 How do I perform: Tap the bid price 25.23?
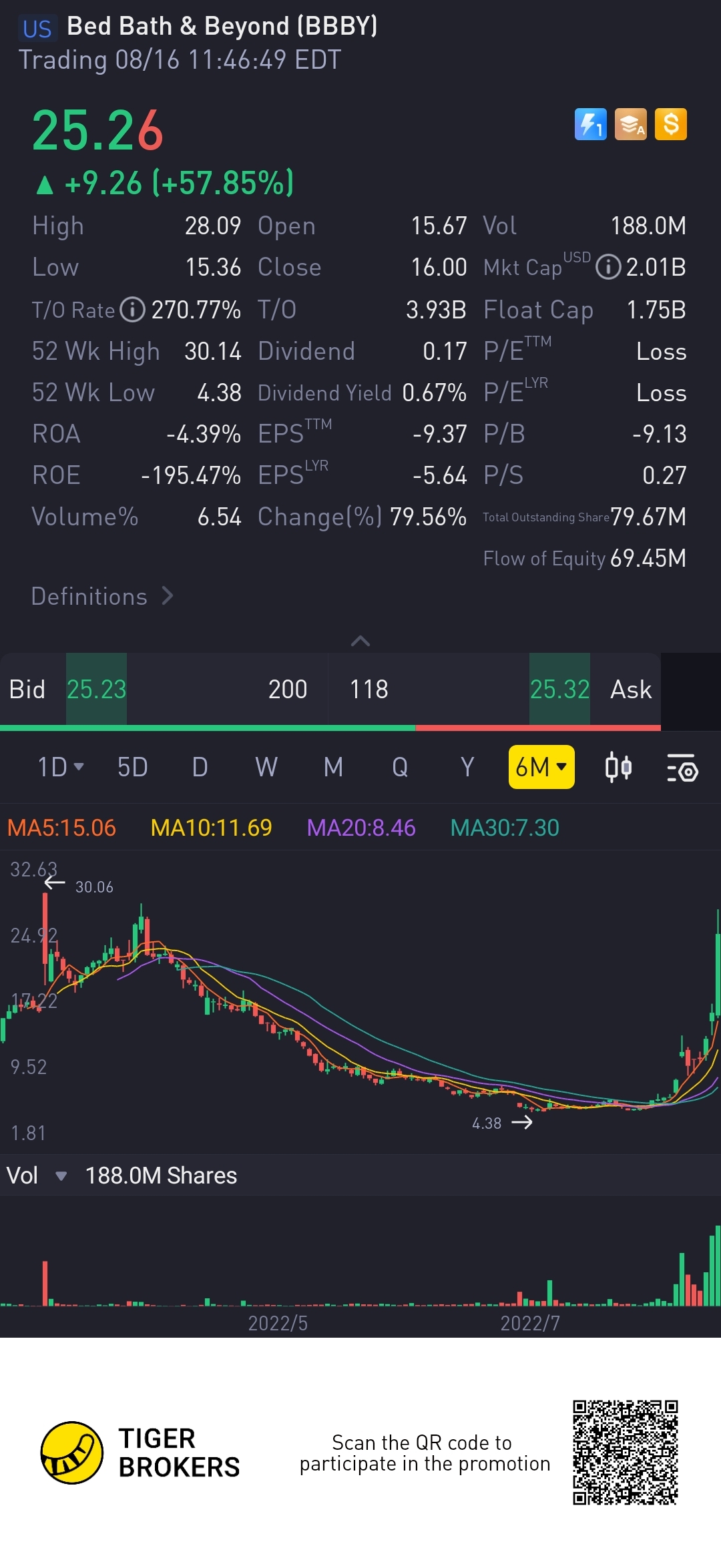(x=96, y=689)
